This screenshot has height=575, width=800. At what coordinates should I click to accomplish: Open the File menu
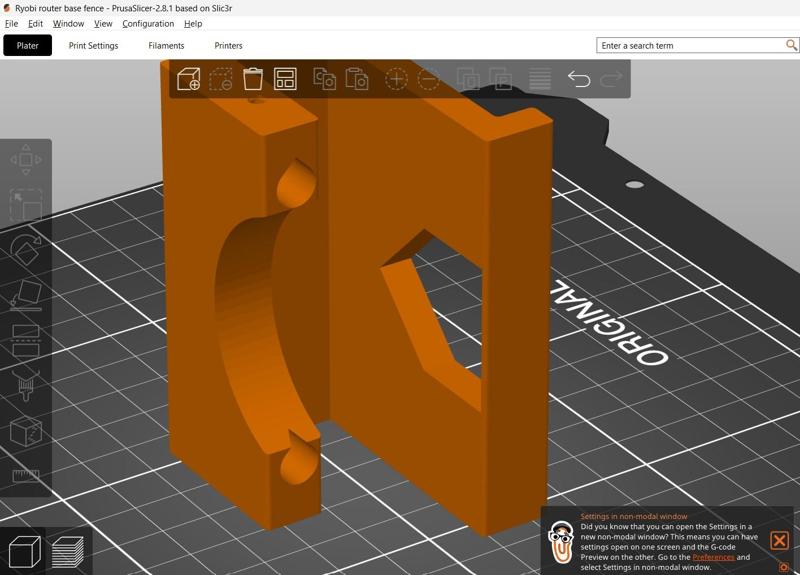point(11,23)
